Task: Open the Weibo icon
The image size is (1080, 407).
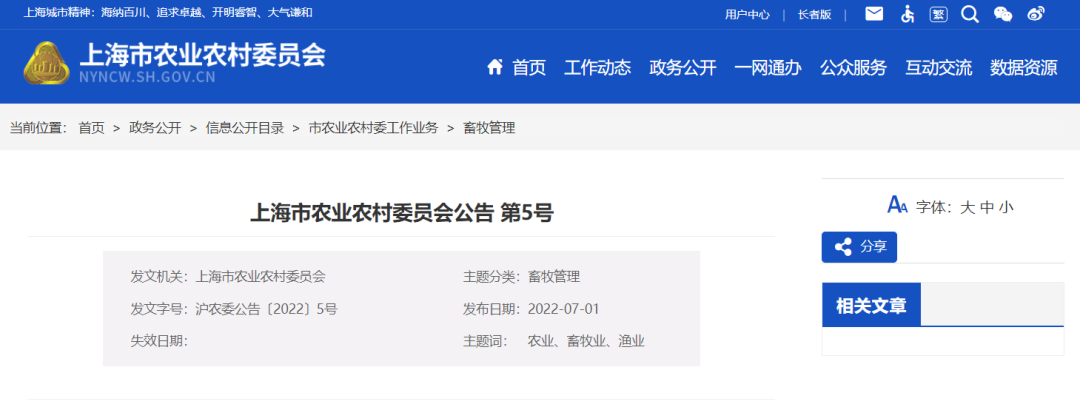Action: tap(1036, 14)
